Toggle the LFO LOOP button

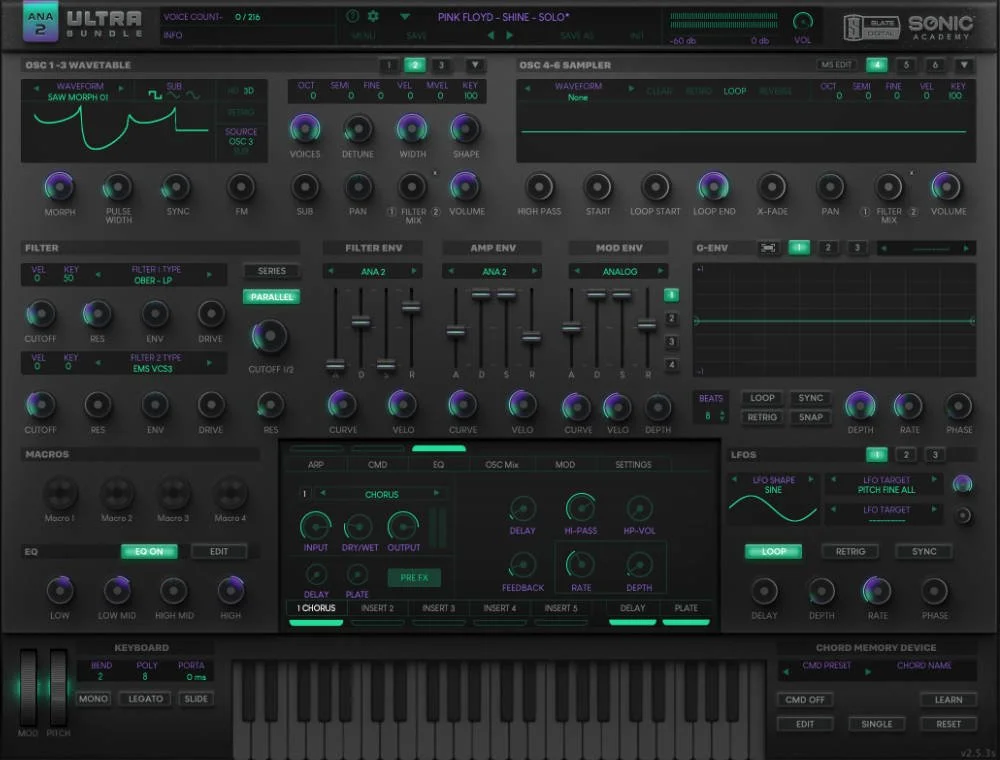point(774,552)
